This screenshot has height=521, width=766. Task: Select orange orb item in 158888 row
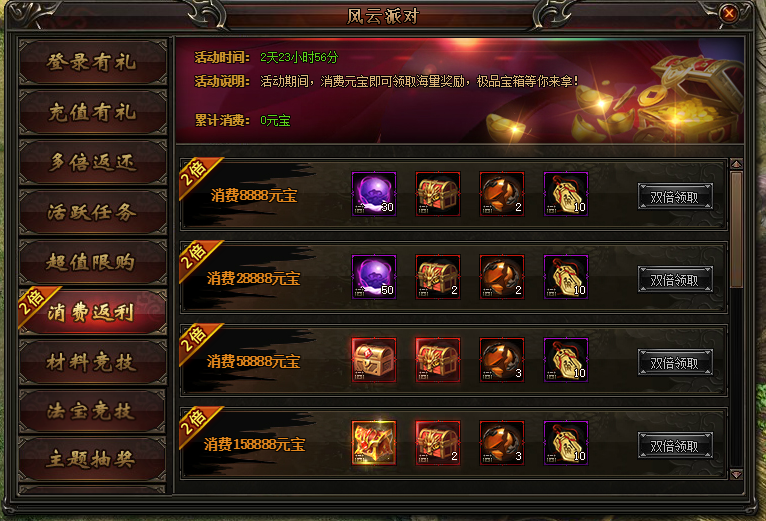pyautogui.click(x=502, y=443)
